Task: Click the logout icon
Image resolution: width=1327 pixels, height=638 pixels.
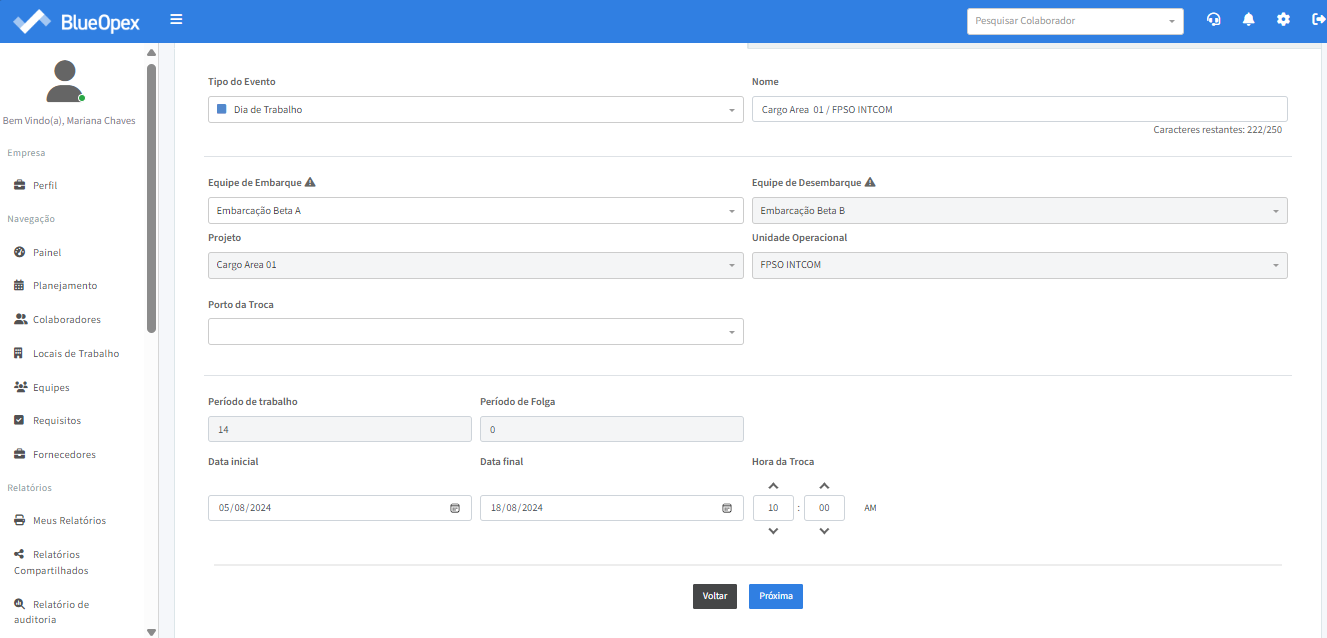Action: pos(1318,19)
